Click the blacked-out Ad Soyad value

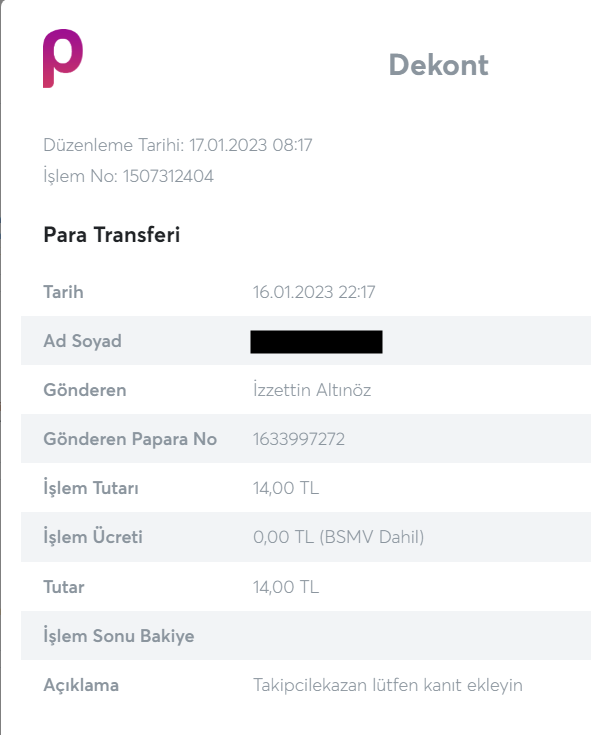point(316,342)
